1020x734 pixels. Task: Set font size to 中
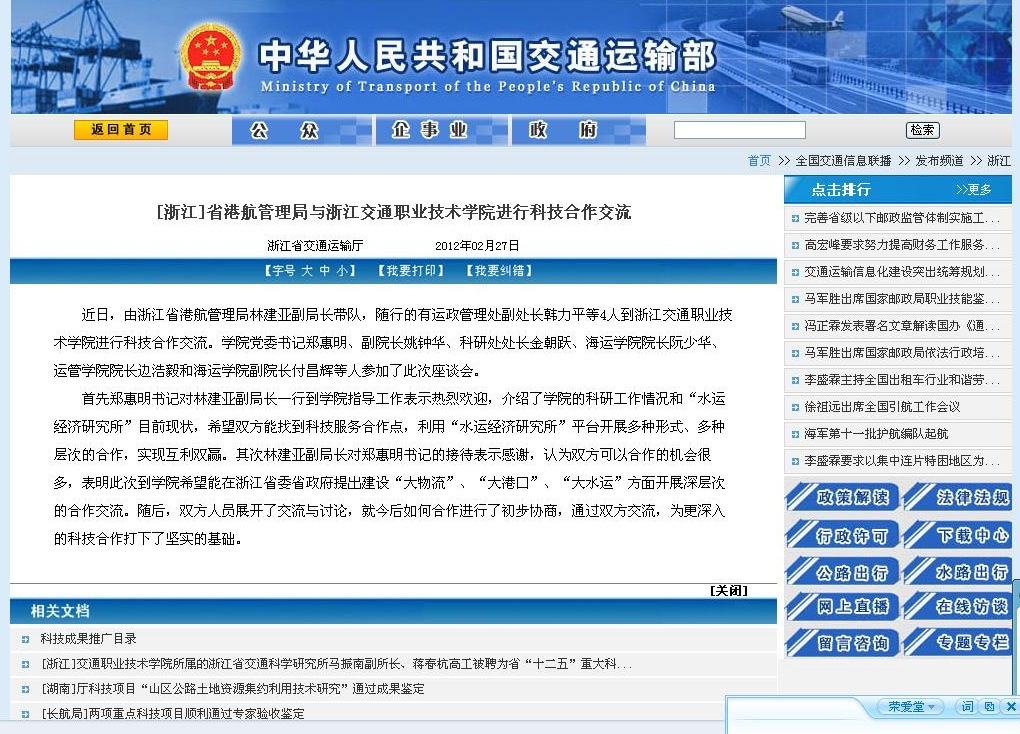click(x=325, y=271)
